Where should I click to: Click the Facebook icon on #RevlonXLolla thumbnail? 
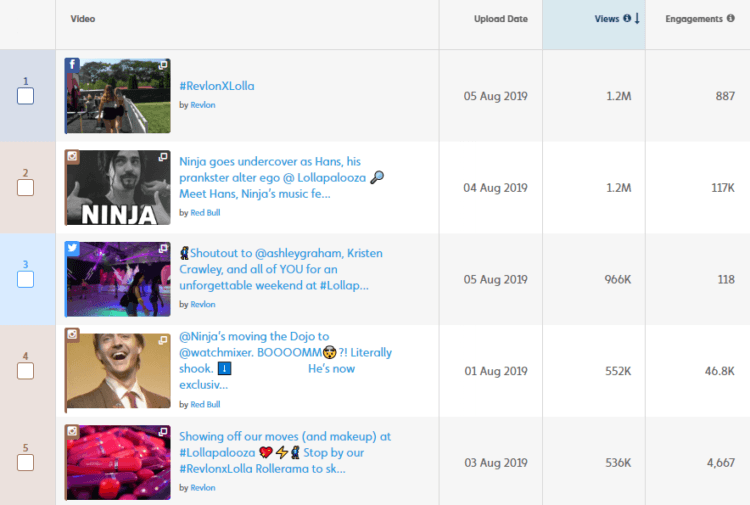[72, 65]
